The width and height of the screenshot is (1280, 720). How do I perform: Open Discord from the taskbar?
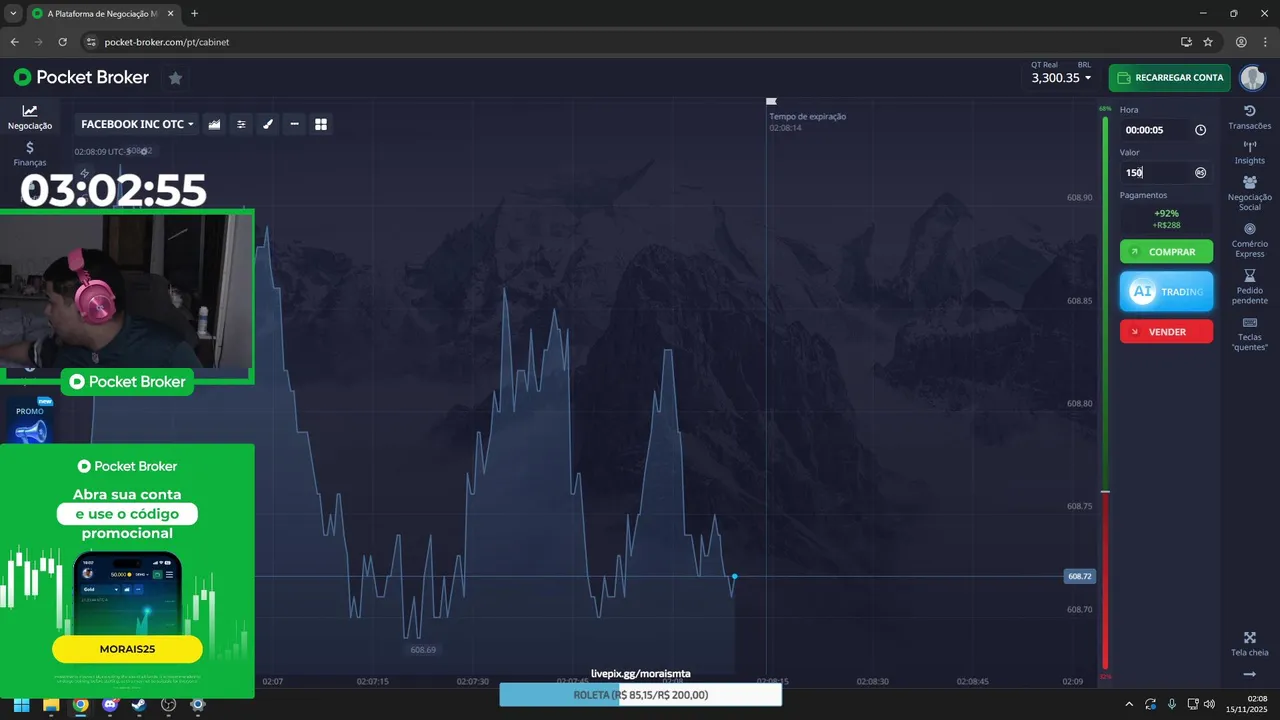pos(110,704)
